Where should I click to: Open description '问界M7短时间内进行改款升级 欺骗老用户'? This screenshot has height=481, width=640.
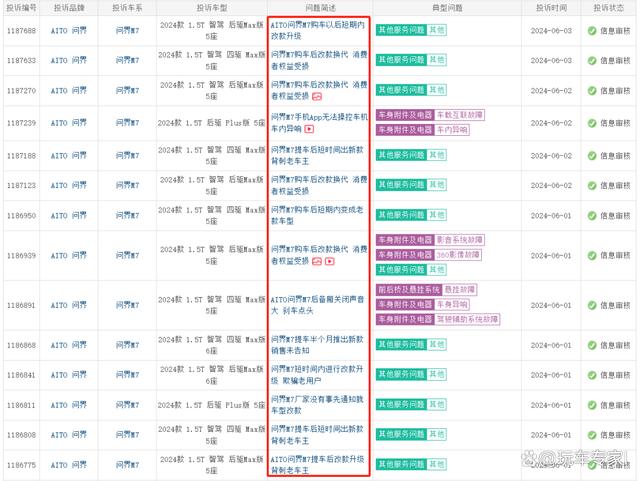317,375
